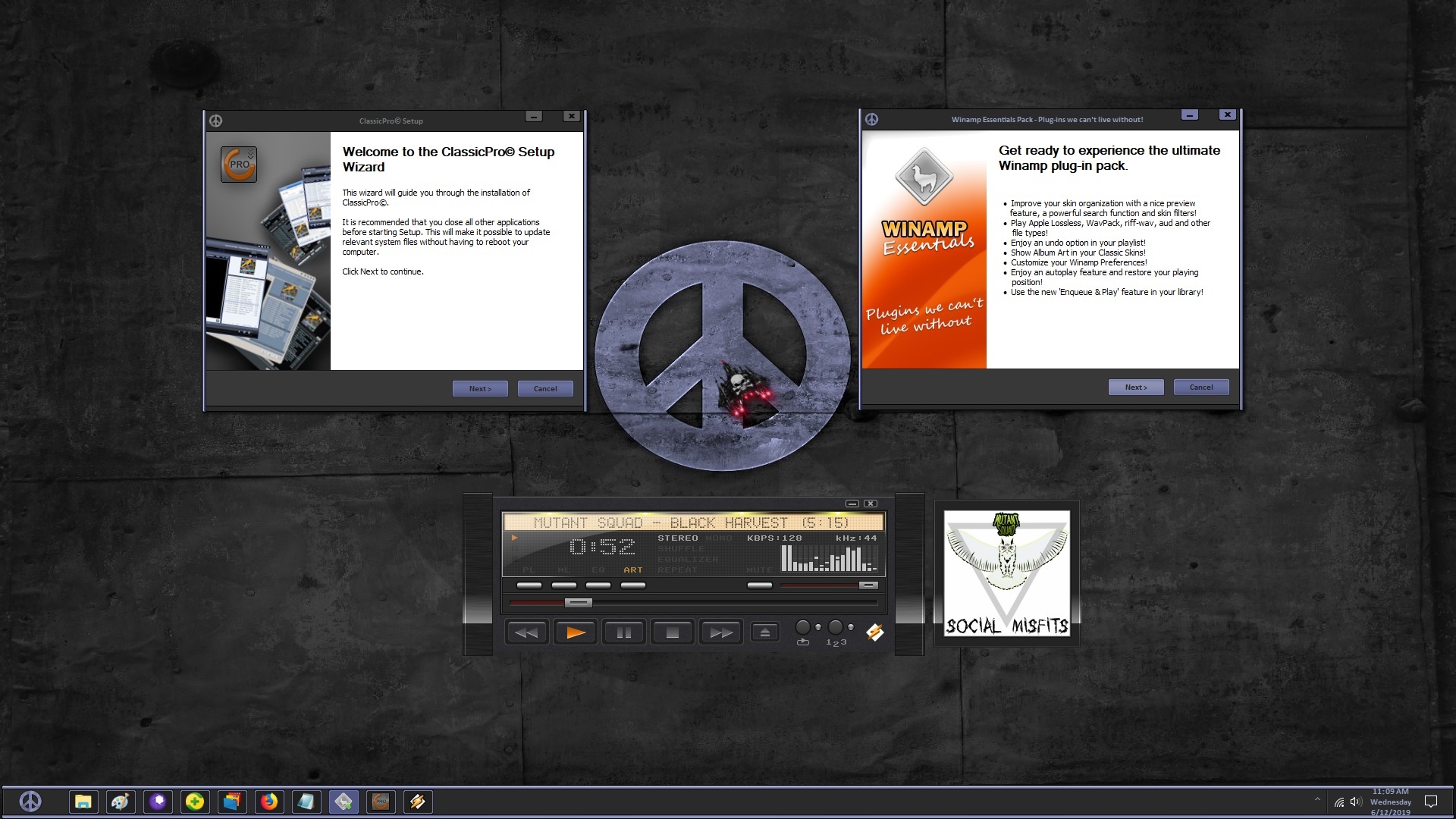Click Next in Winamp Essentials Pack installer
This screenshot has width=1456, height=819.
pos(1135,387)
